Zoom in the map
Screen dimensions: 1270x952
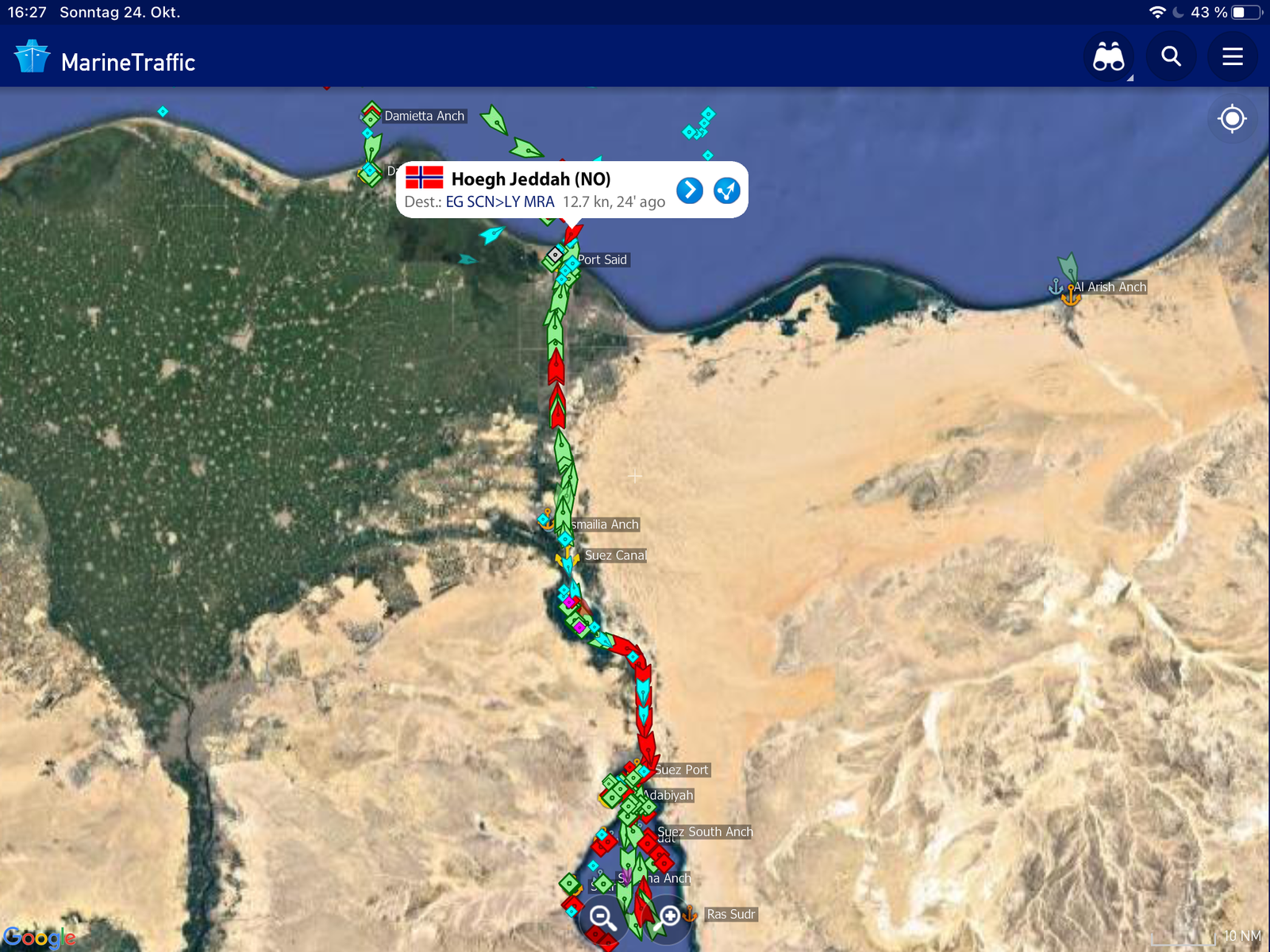pyautogui.click(x=668, y=918)
